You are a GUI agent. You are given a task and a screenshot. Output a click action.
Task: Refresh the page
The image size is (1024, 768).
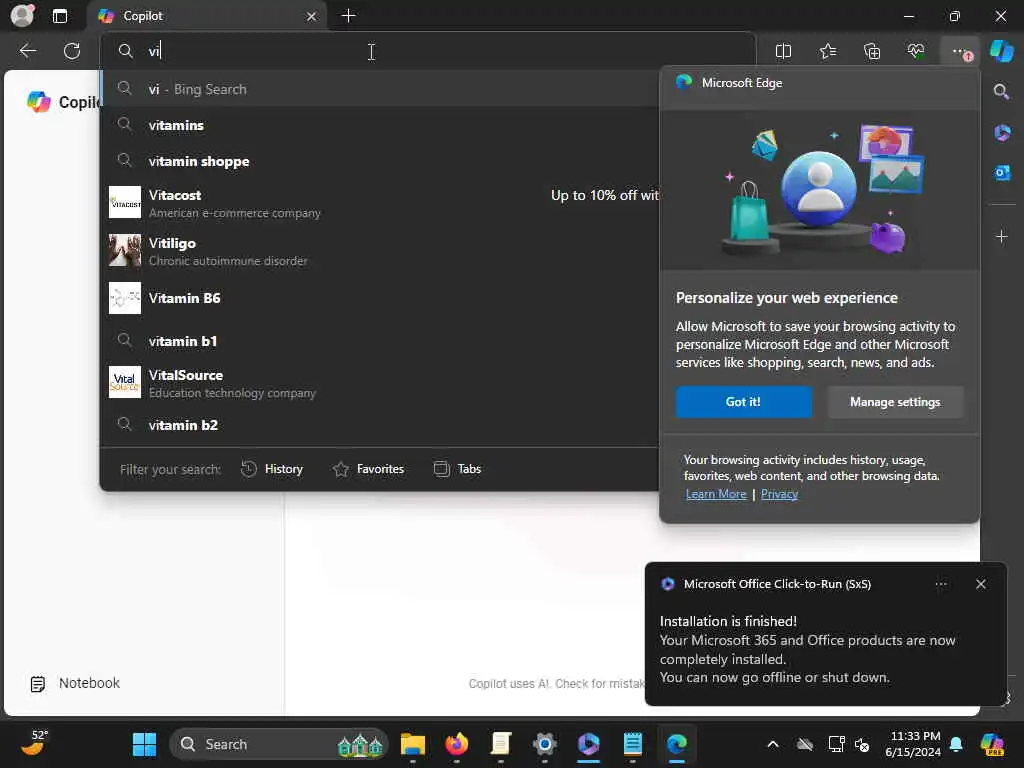72,51
